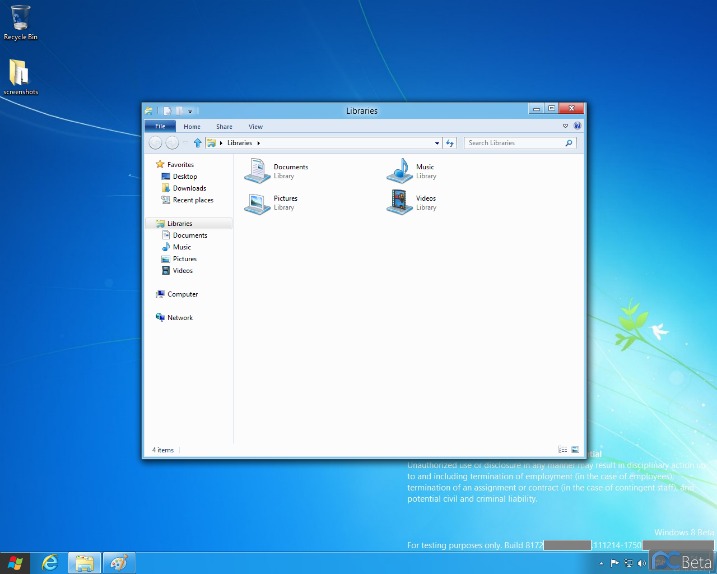Launch Internet Explorer from the taskbar
Image resolution: width=717 pixels, height=574 pixels.
tap(50, 563)
